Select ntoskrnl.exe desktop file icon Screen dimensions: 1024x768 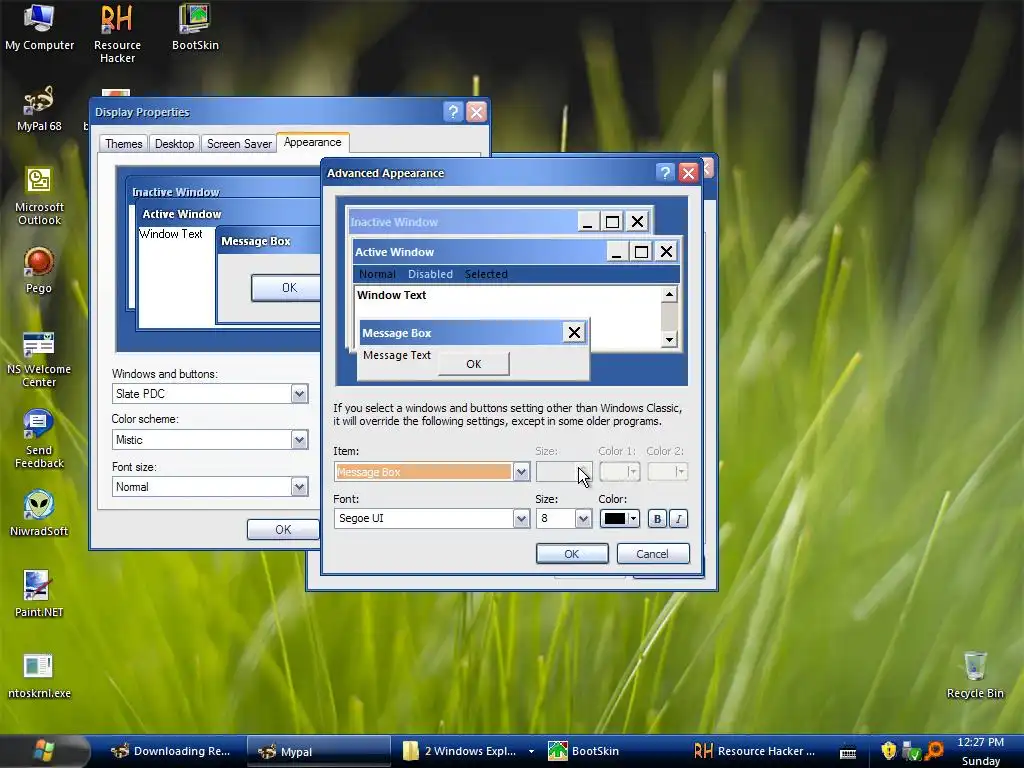click(x=39, y=675)
